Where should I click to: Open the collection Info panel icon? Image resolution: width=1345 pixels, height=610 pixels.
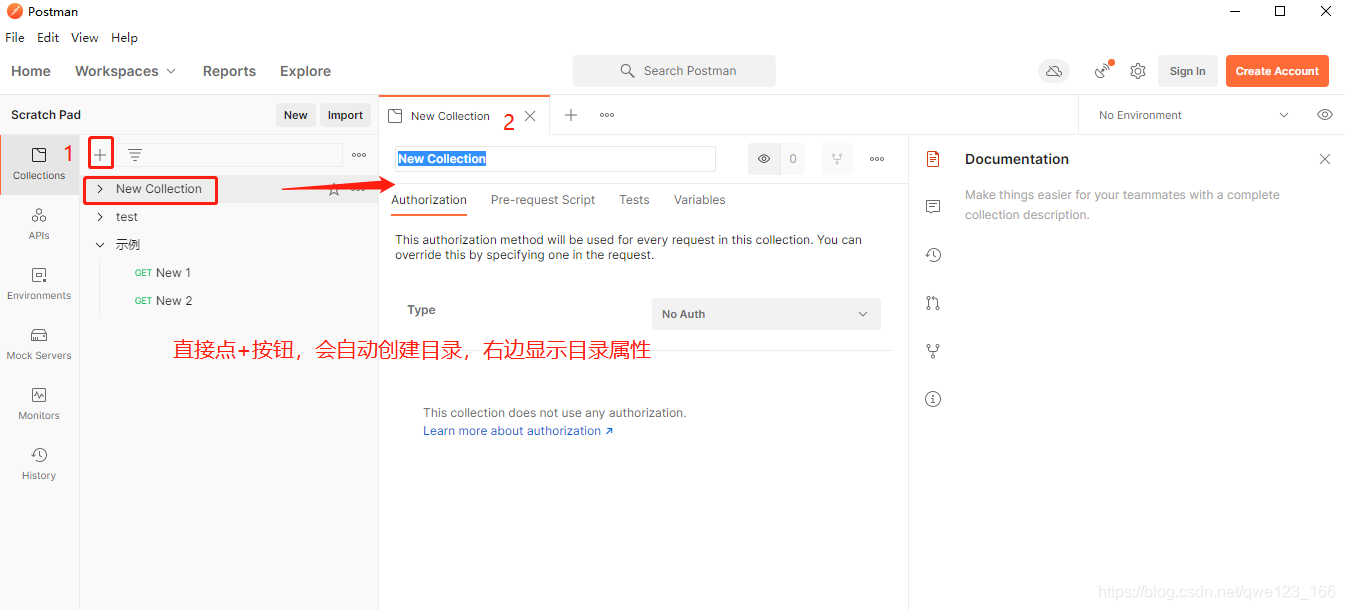pos(933,399)
